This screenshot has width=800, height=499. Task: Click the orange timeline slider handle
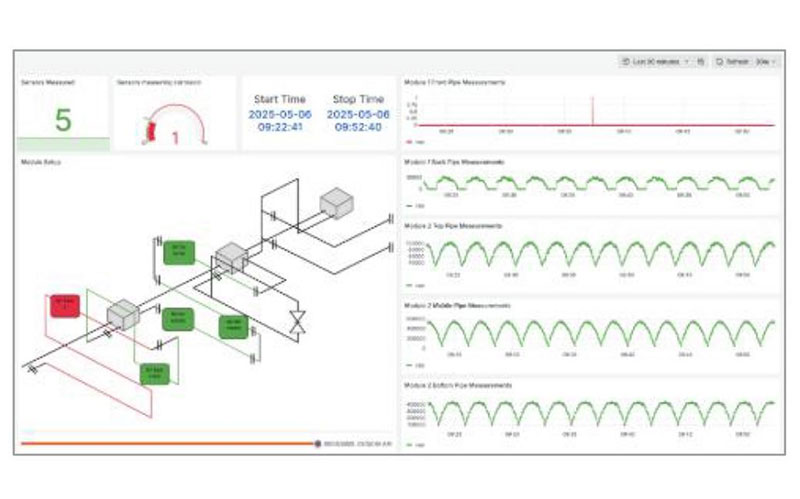pyautogui.click(x=318, y=443)
